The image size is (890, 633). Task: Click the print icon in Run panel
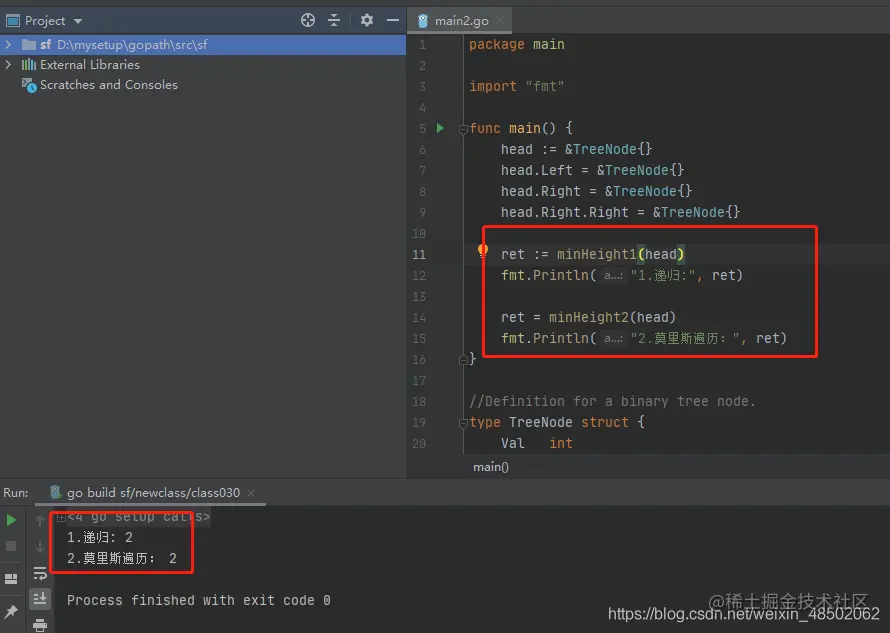tap(40, 625)
